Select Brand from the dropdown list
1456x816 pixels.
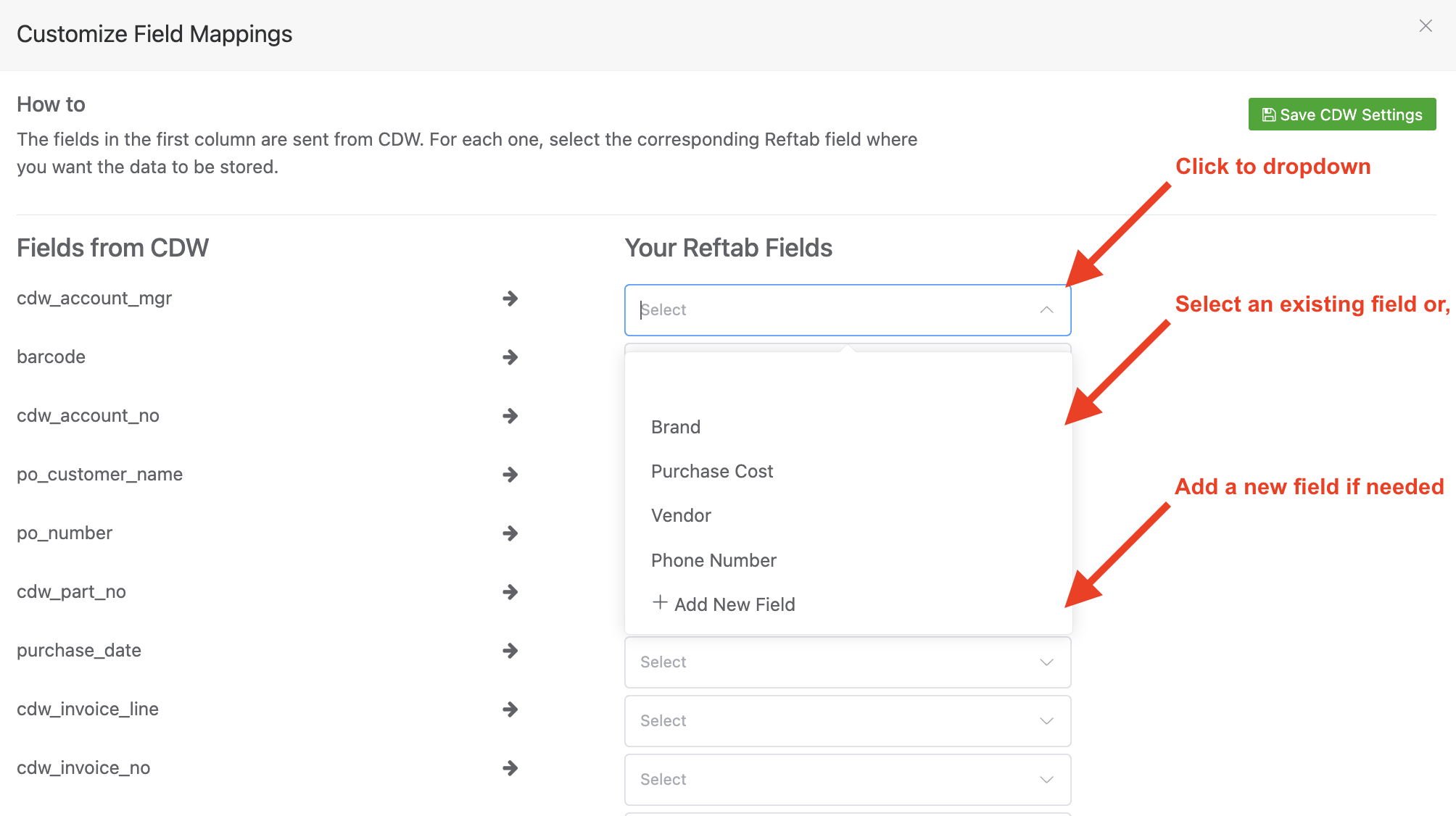coord(675,427)
